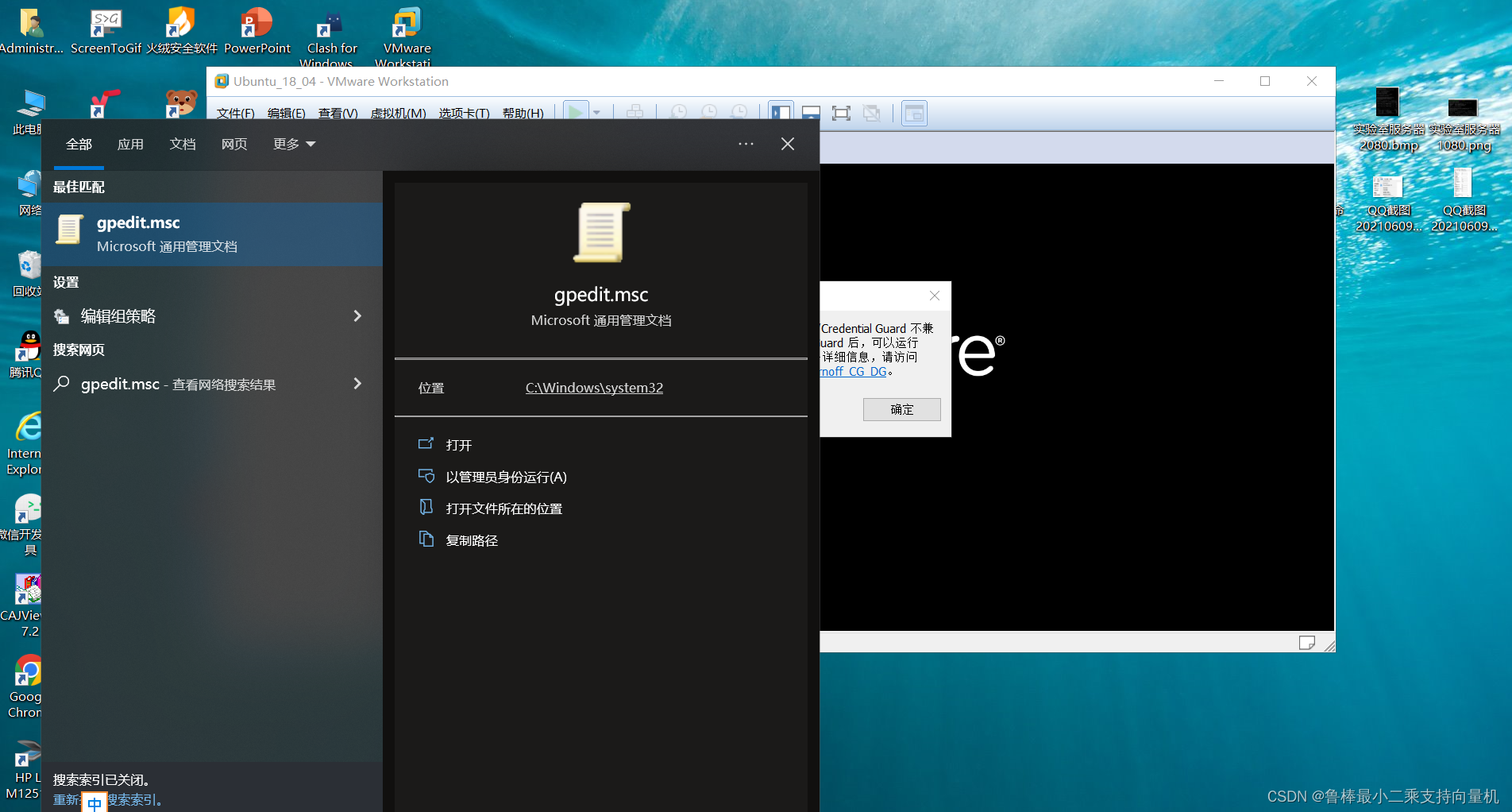Switch to 网页 search tab
This screenshot has width=1512, height=812.
[234, 144]
